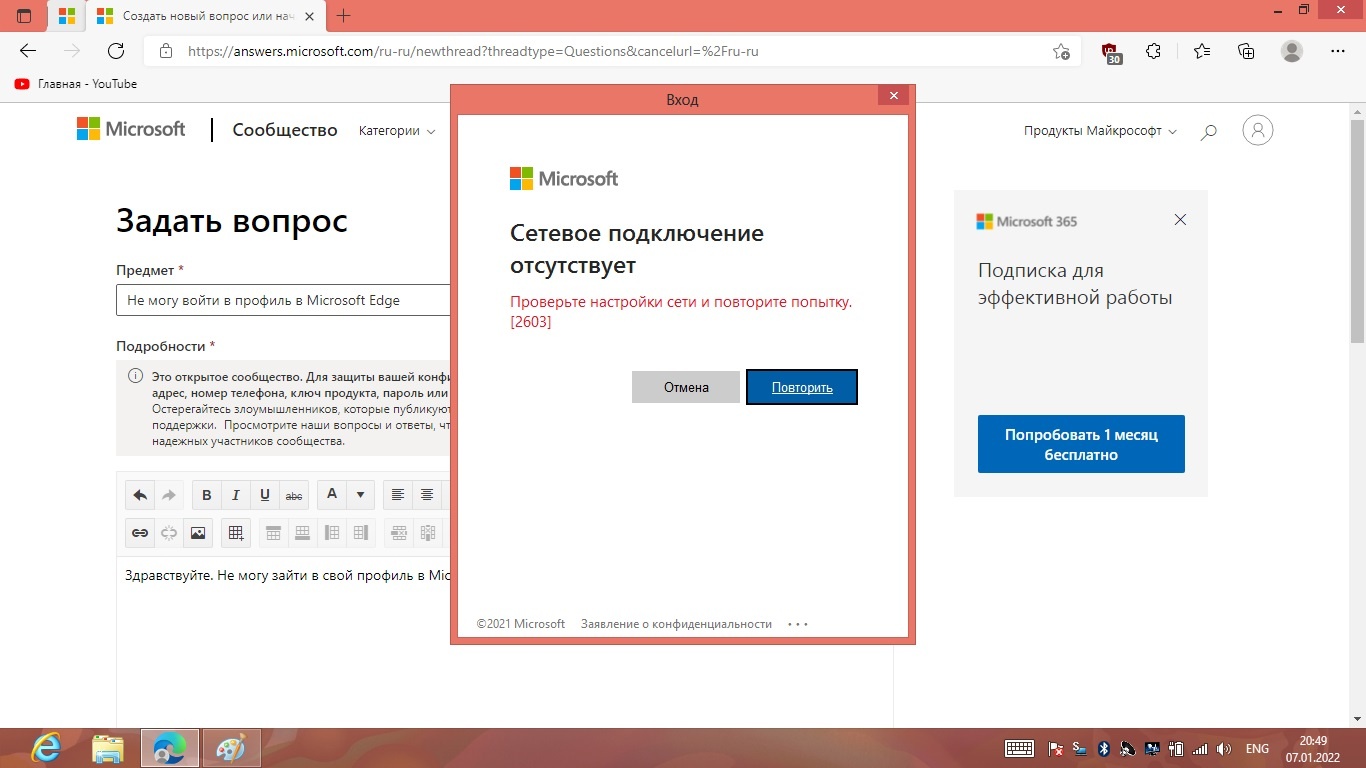Image resolution: width=1366 pixels, height=768 pixels.
Task: Open the browser extensions puzzle icon
Action: [x=1153, y=51]
